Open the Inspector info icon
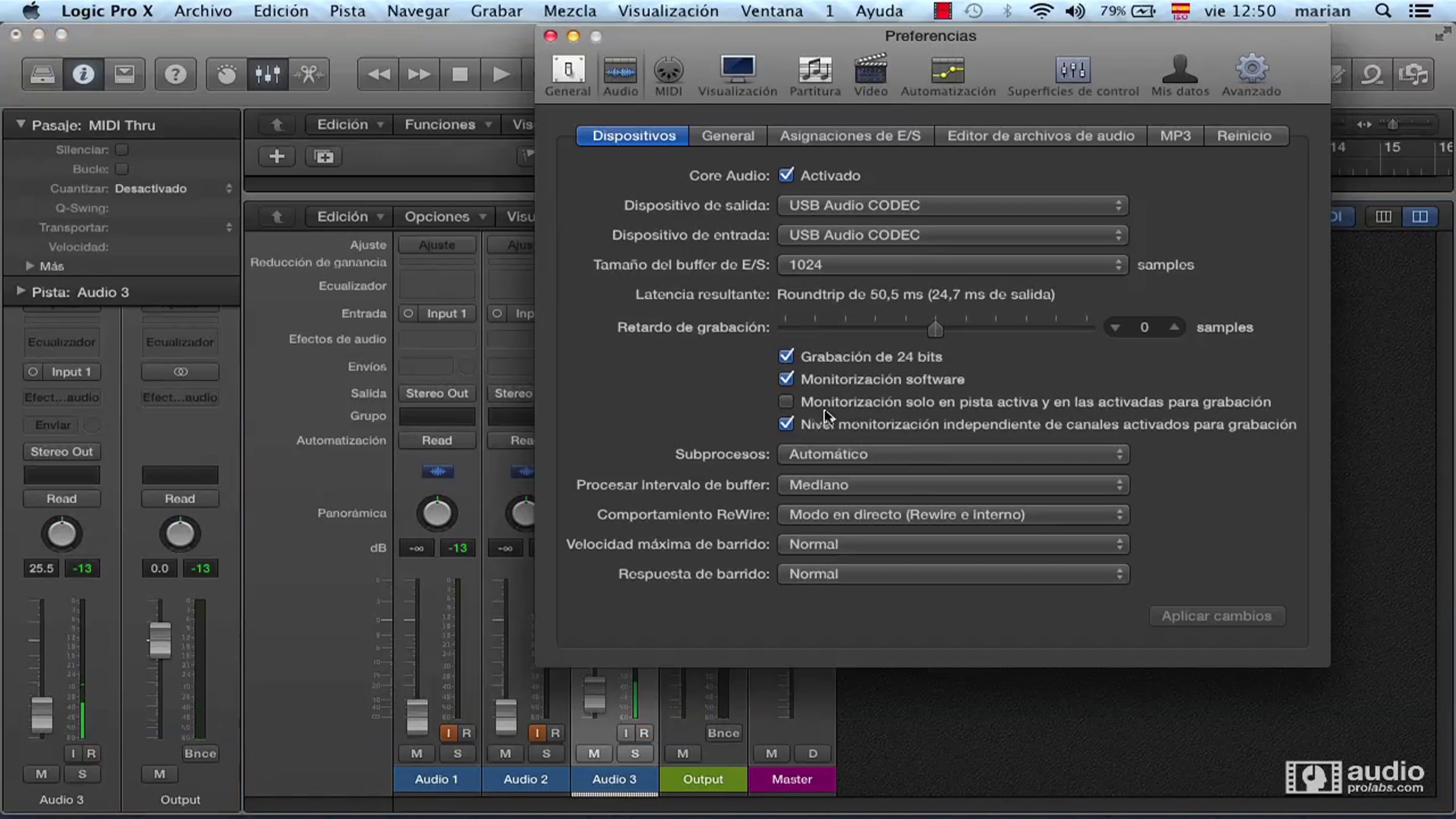 [83, 75]
